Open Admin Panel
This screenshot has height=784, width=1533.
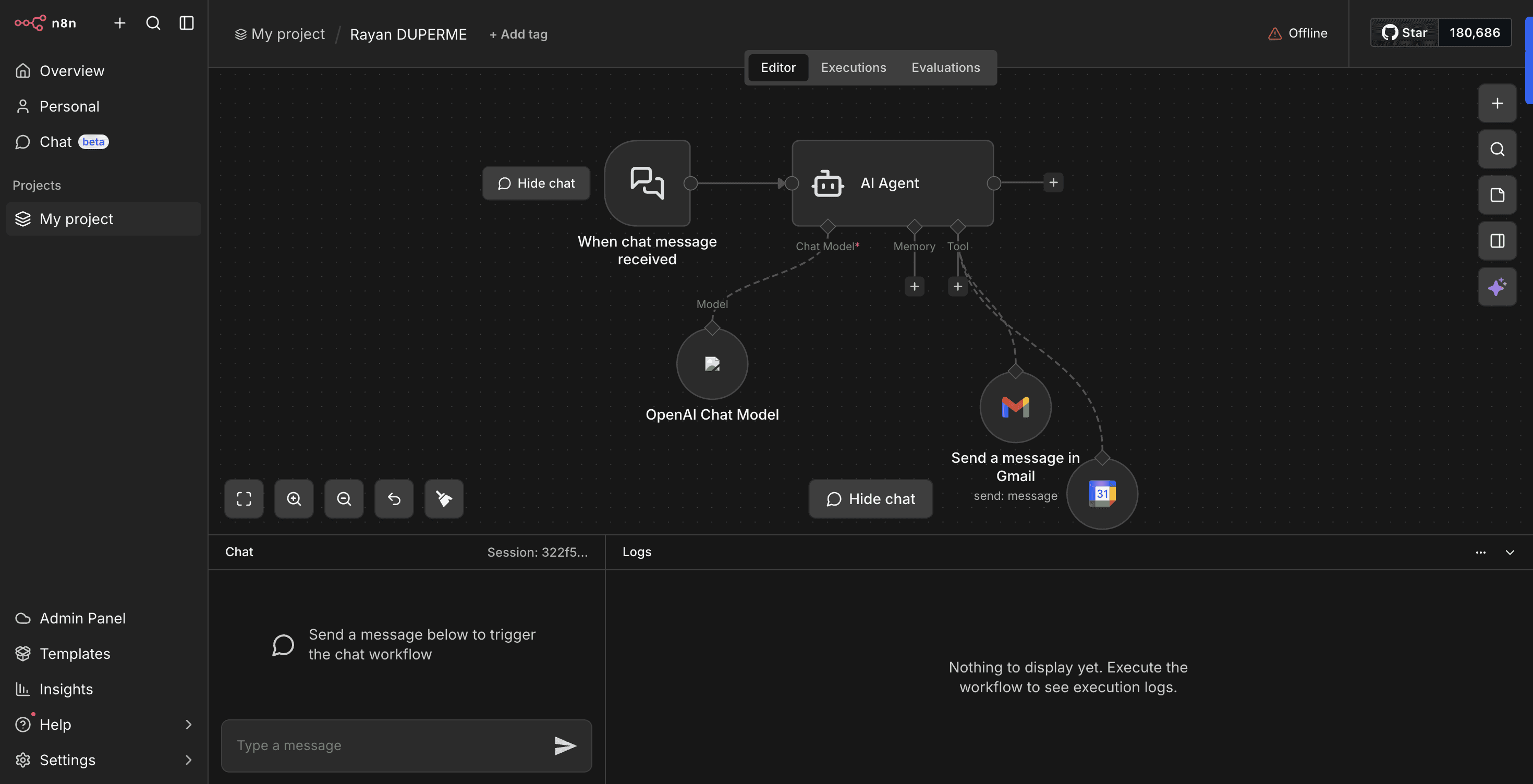tap(104, 618)
